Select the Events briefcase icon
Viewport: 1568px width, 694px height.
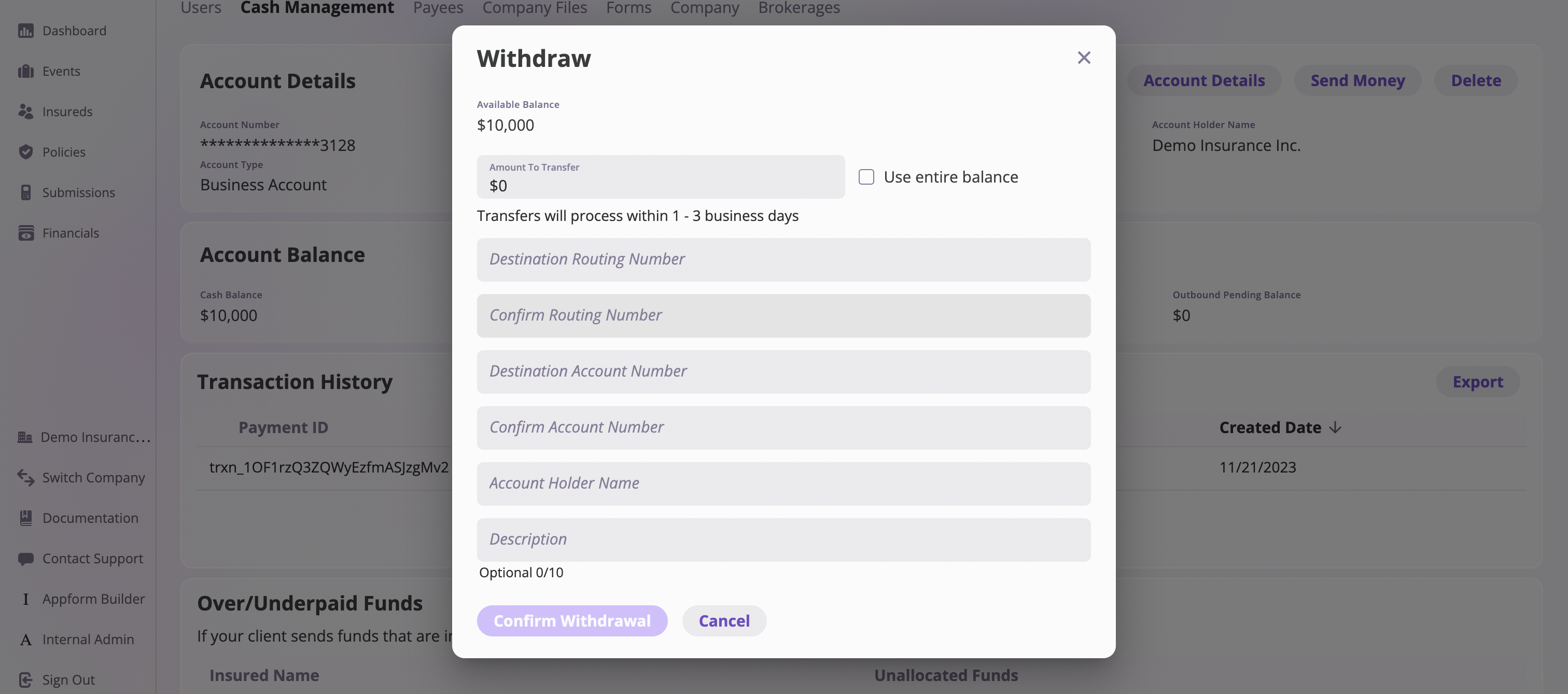click(x=25, y=71)
